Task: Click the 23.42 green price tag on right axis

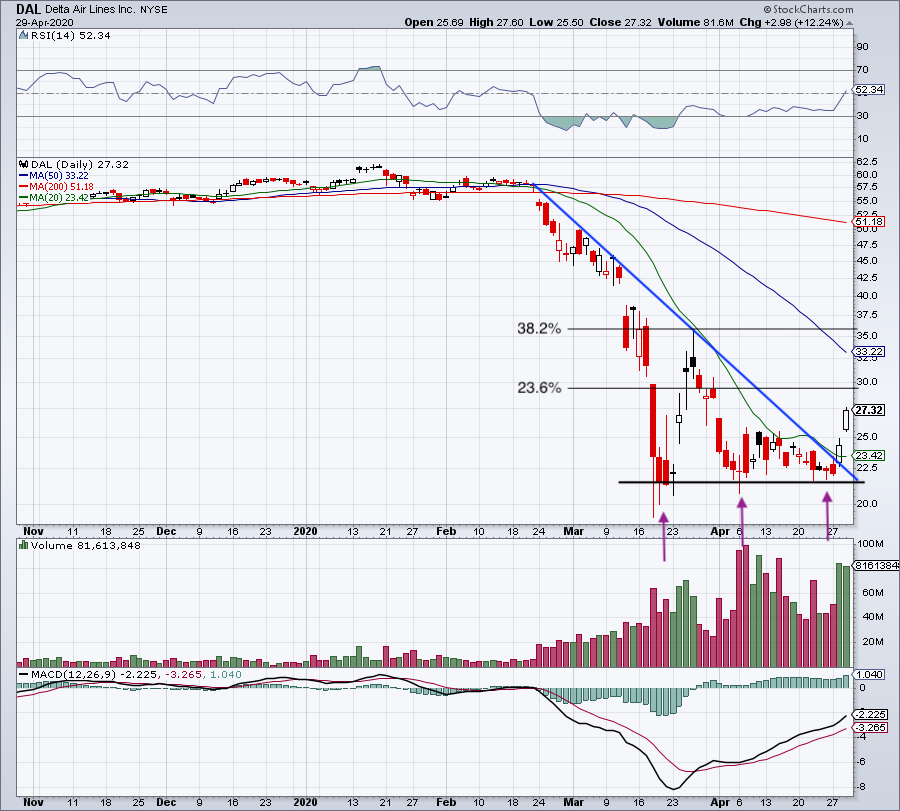Action: [x=868, y=455]
